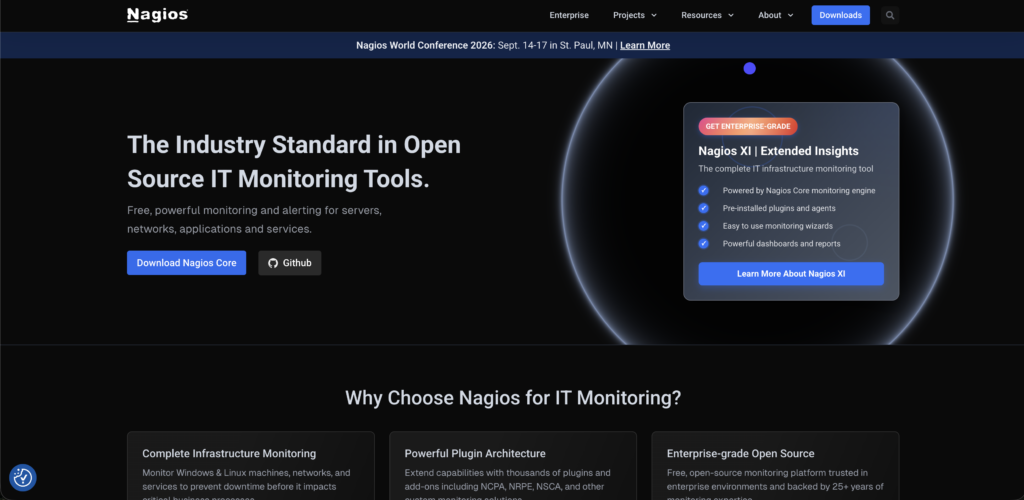Click Nagios World Conference 2026 banner text

click(425, 45)
